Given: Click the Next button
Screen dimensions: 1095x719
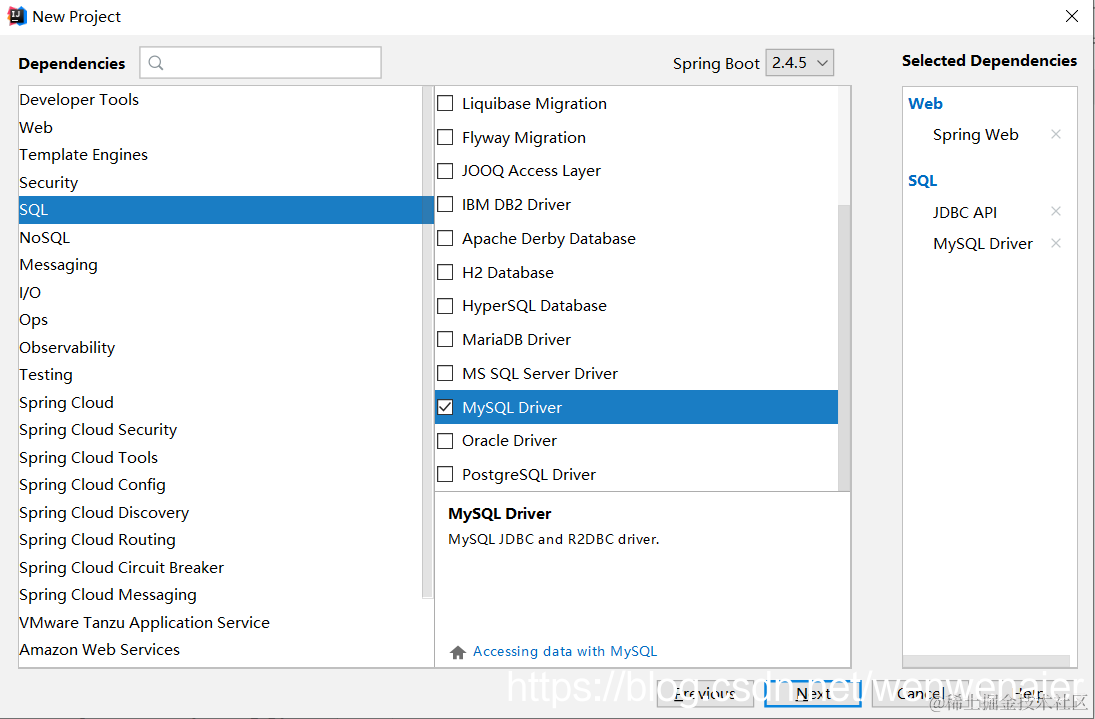Looking at the screenshot, I should pyautogui.click(x=813, y=693).
